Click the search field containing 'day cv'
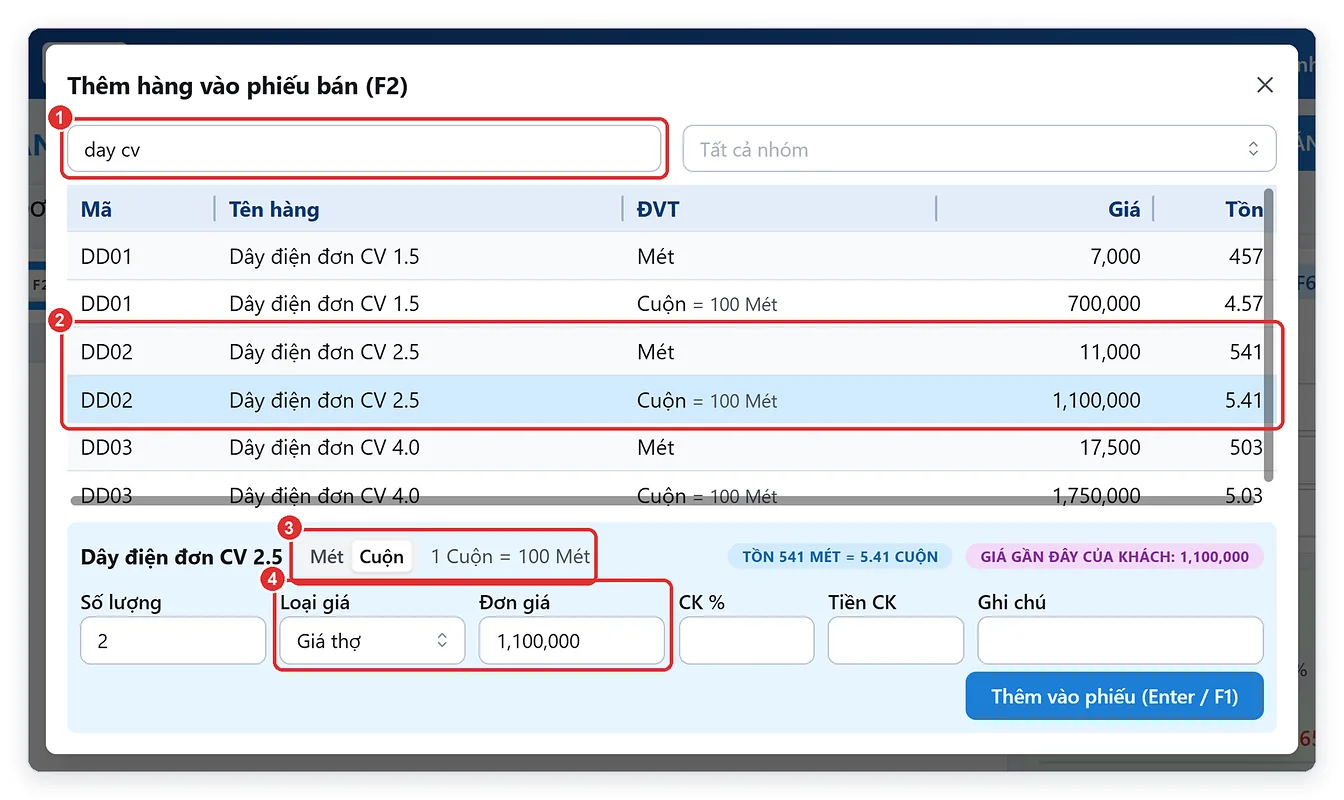1344x800 pixels. click(364, 150)
